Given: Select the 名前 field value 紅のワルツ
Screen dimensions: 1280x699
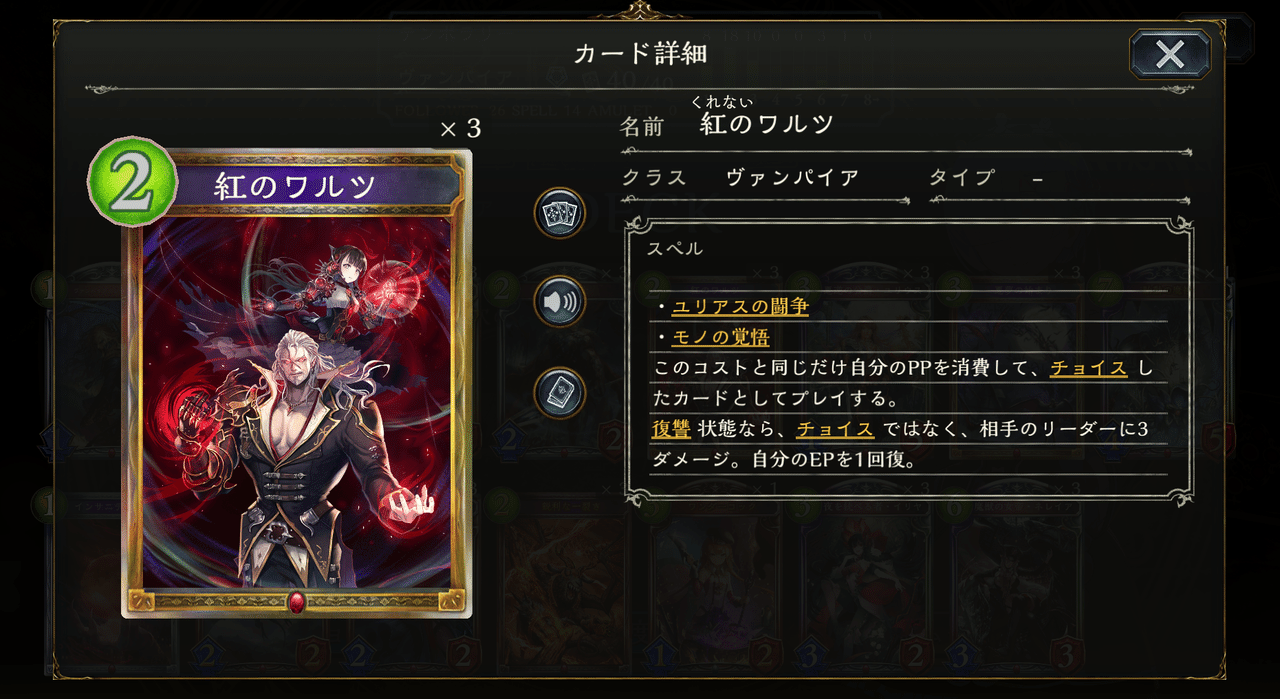Looking at the screenshot, I should [767, 124].
